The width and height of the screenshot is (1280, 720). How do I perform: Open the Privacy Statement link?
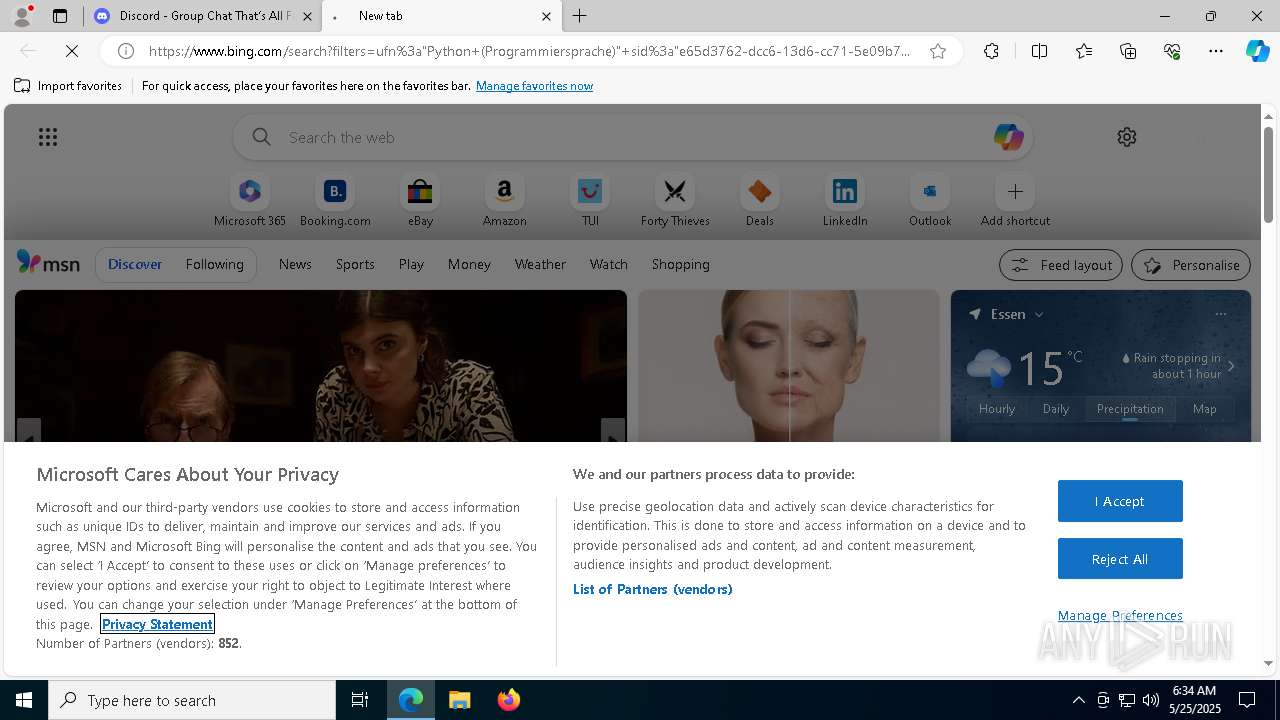(157, 624)
